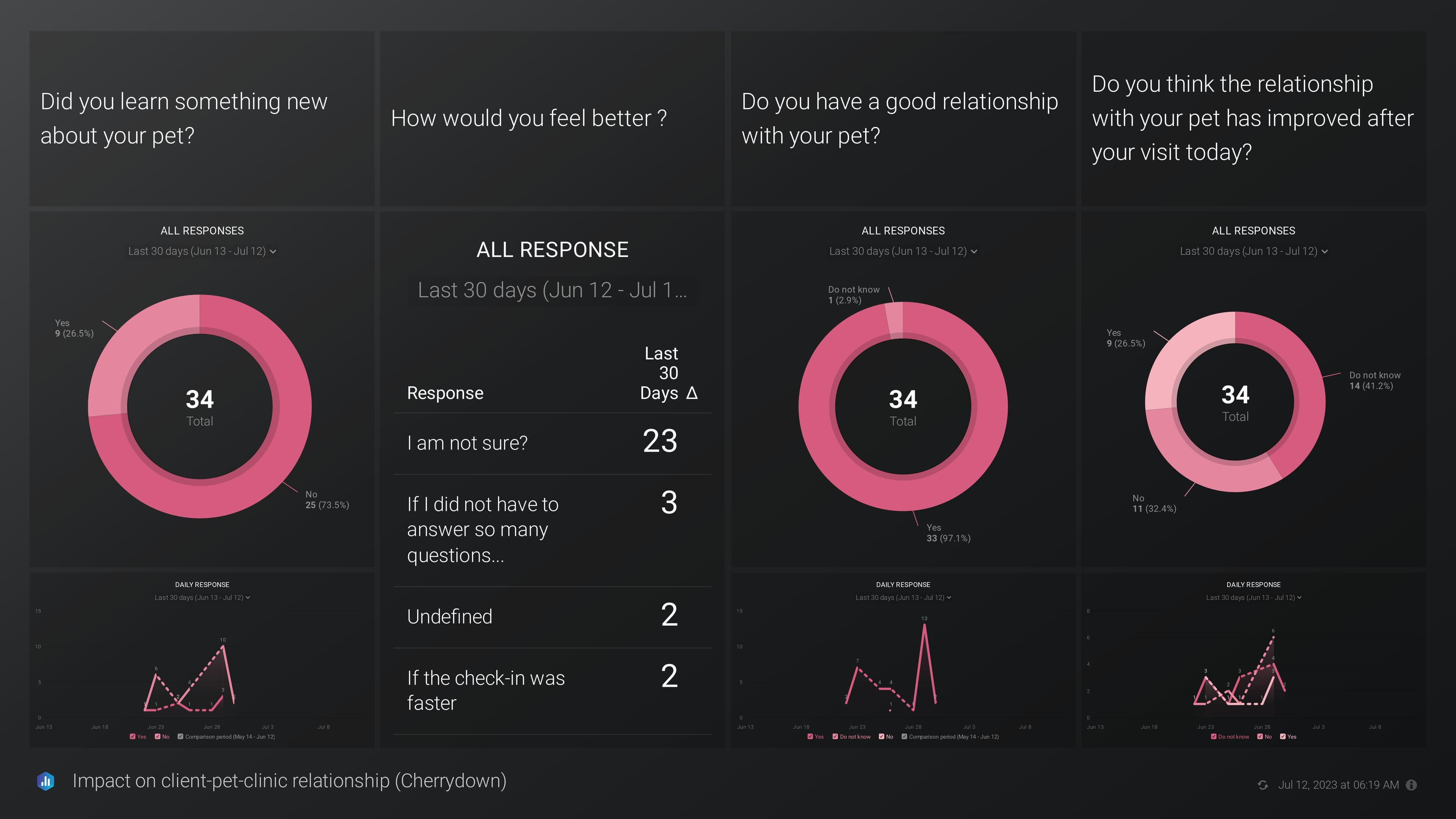Toggle No checkbox in learn-something daily chart
The image size is (1456, 819).
[x=158, y=736]
